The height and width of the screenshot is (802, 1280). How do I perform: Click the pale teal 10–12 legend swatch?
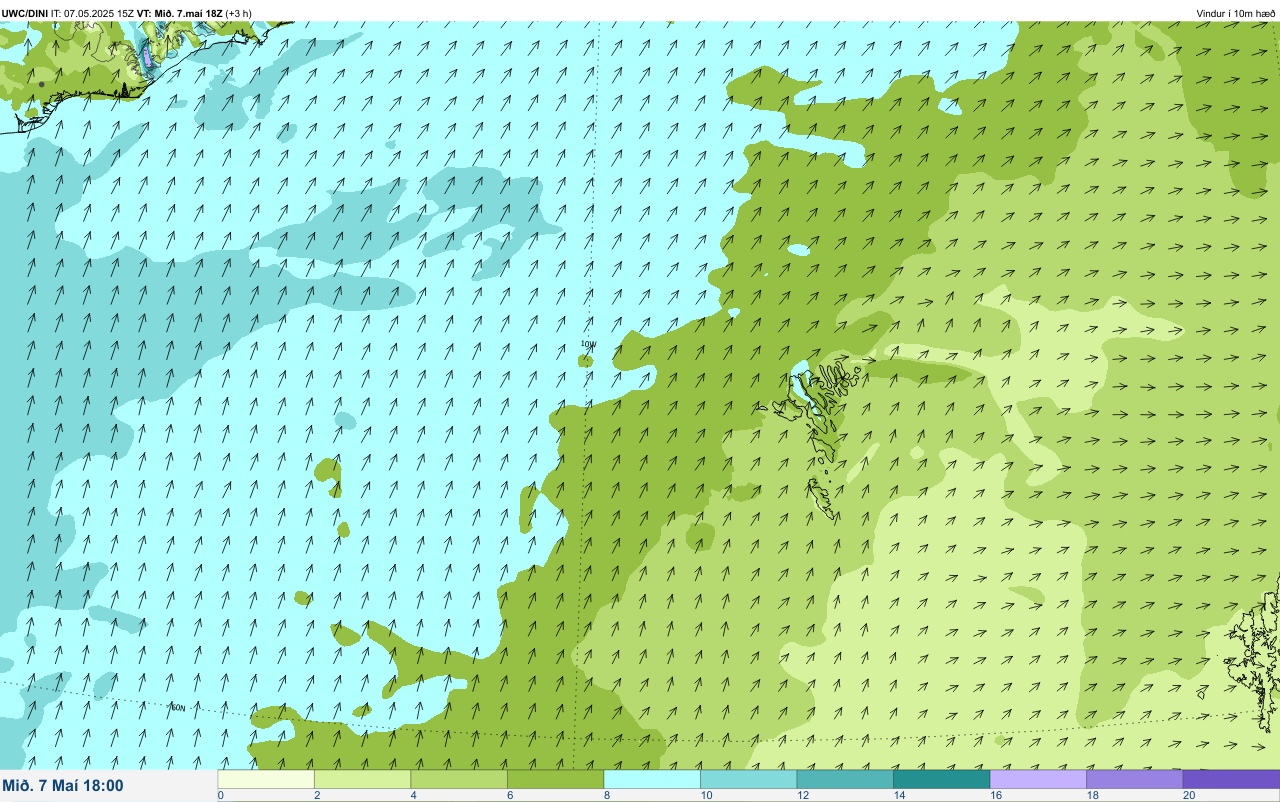(748, 779)
